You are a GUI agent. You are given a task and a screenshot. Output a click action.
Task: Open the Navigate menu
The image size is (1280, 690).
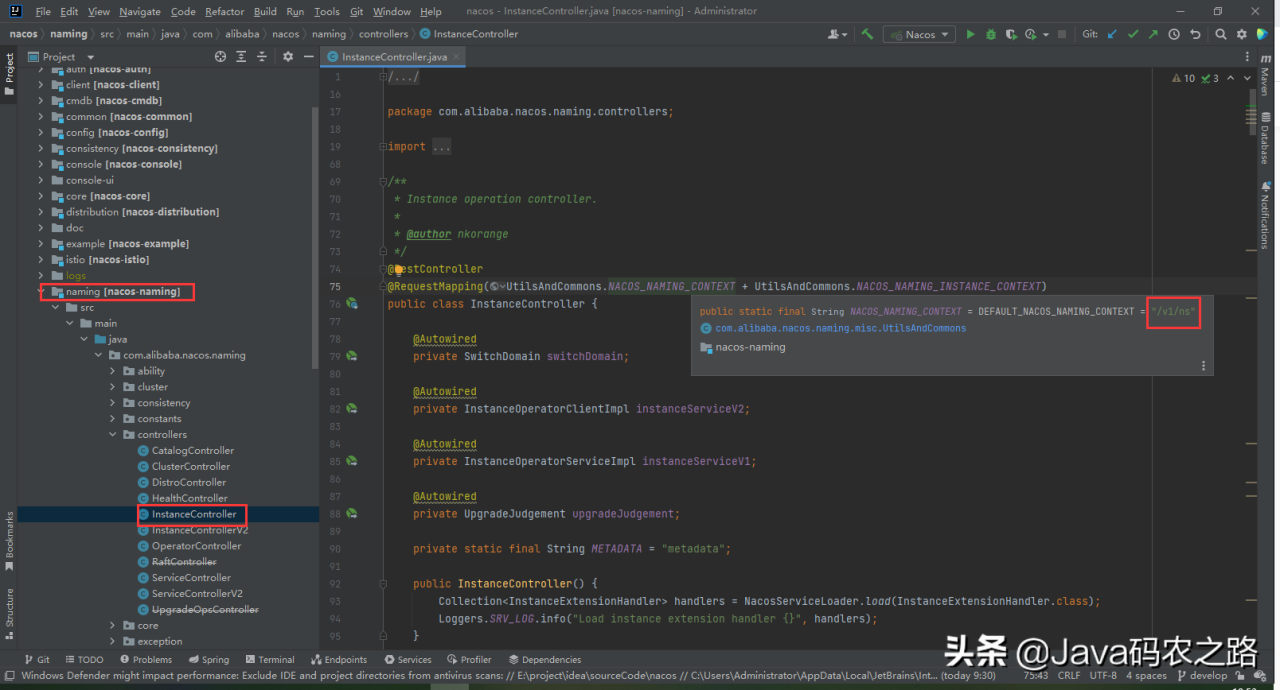point(140,12)
